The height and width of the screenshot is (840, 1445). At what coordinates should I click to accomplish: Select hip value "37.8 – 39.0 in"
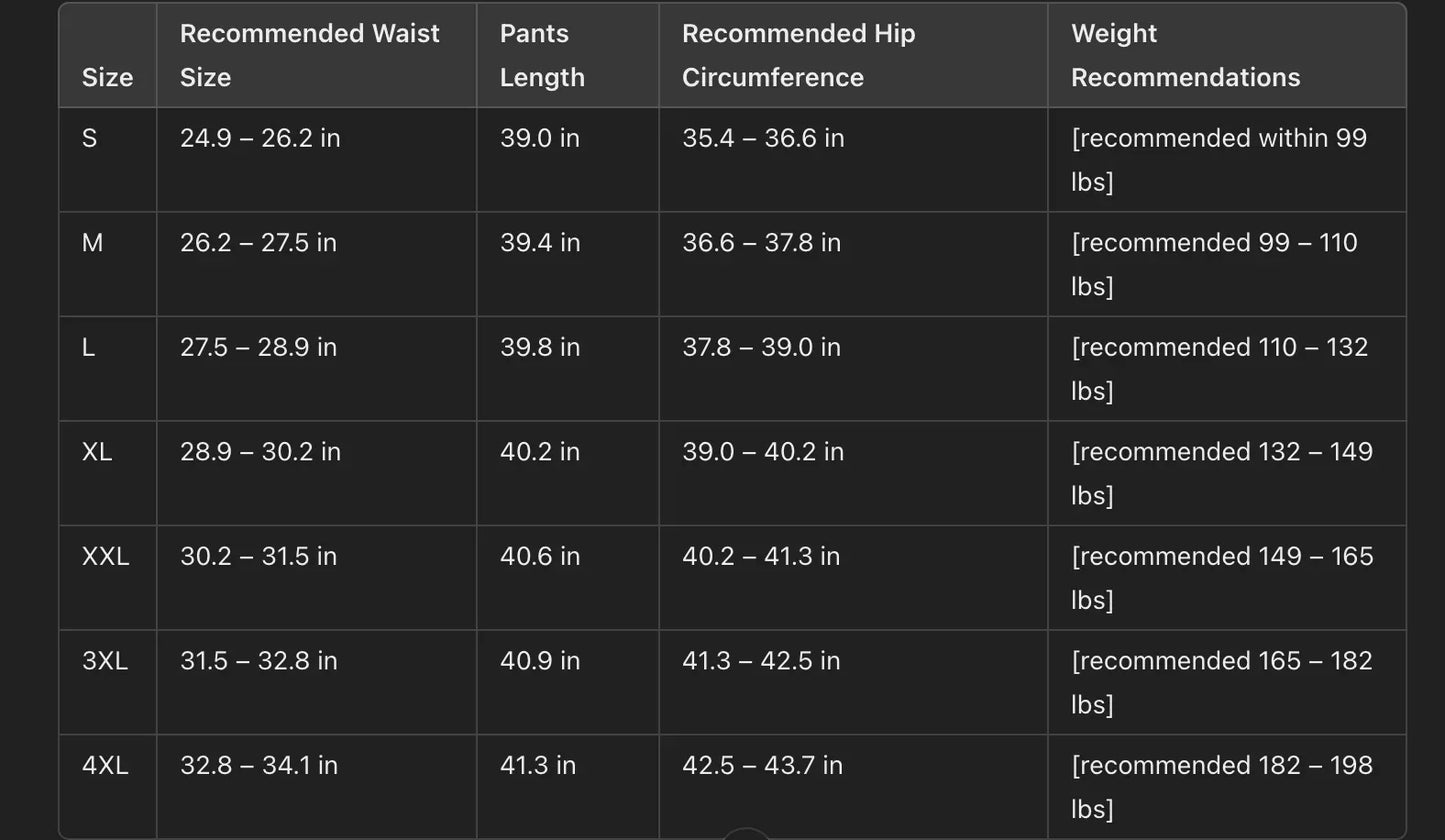(x=761, y=347)
